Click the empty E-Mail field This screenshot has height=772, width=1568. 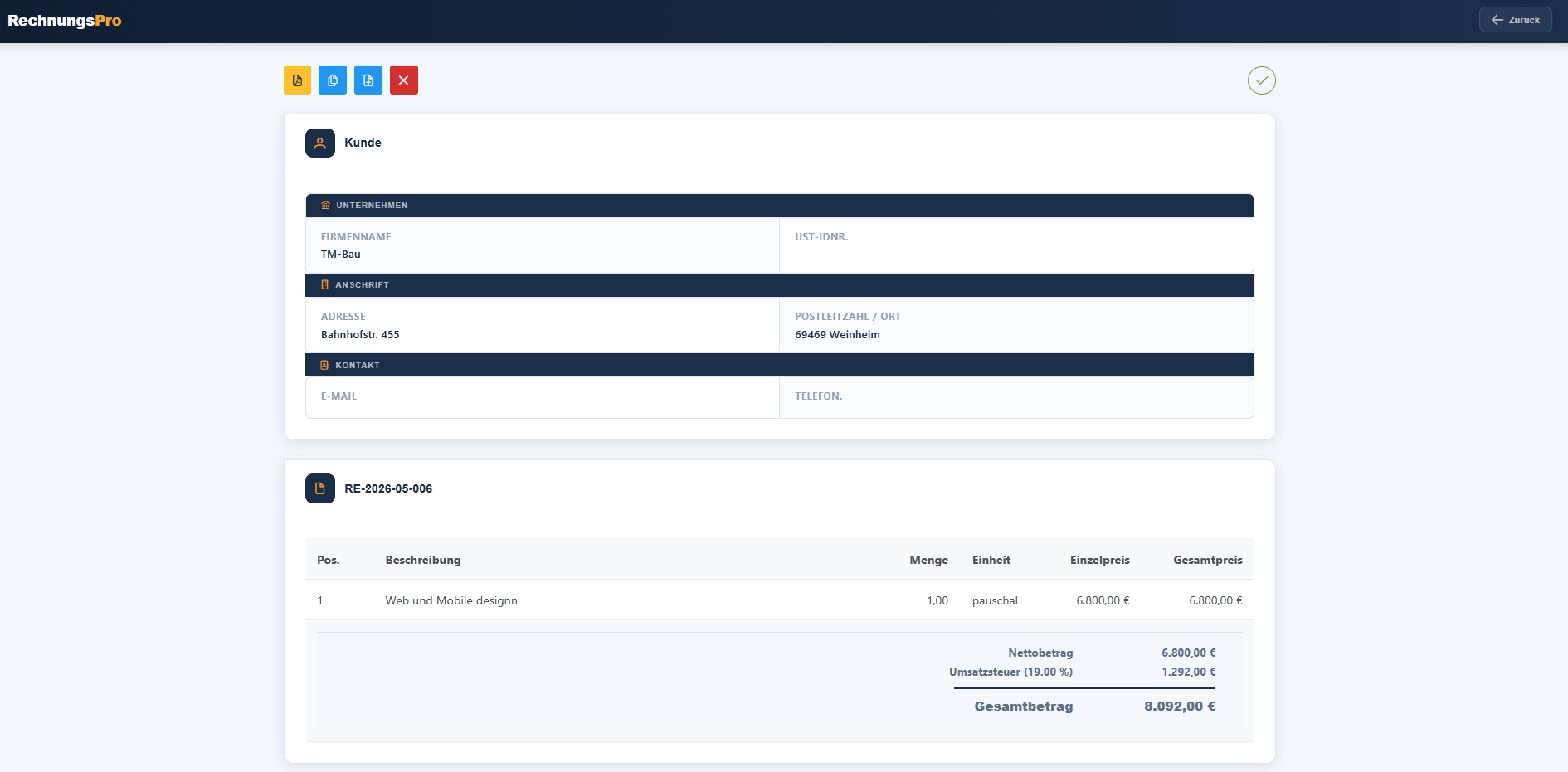[543, 397]
